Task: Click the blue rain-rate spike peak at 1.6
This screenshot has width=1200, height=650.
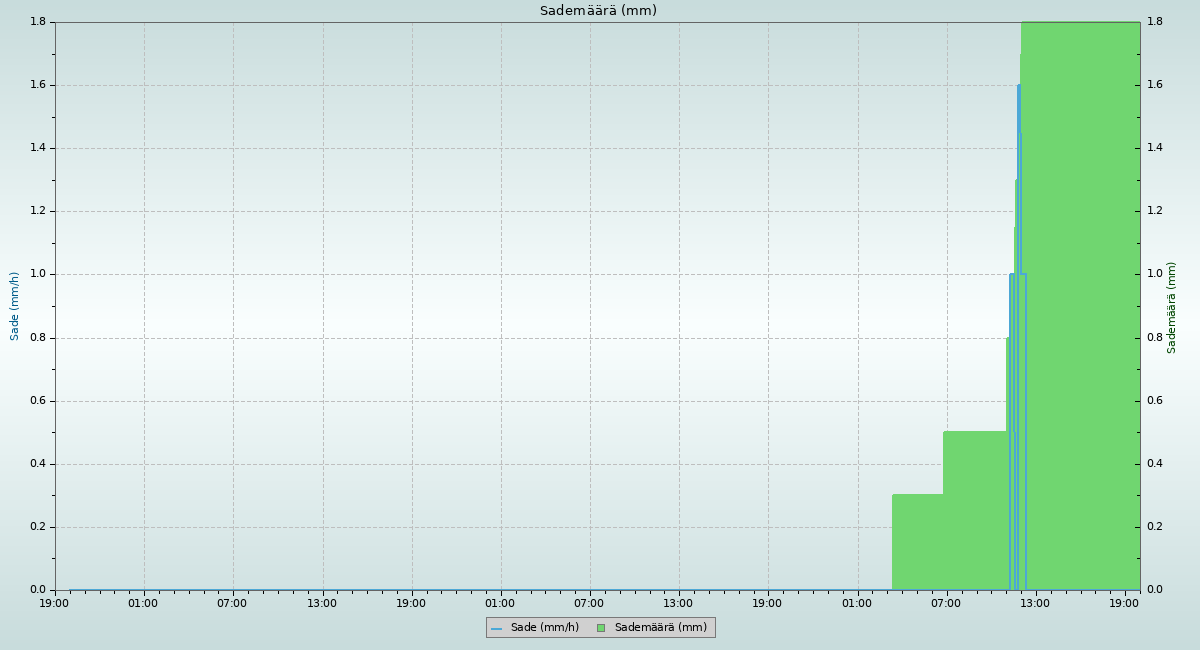Action: point(1019,86)
